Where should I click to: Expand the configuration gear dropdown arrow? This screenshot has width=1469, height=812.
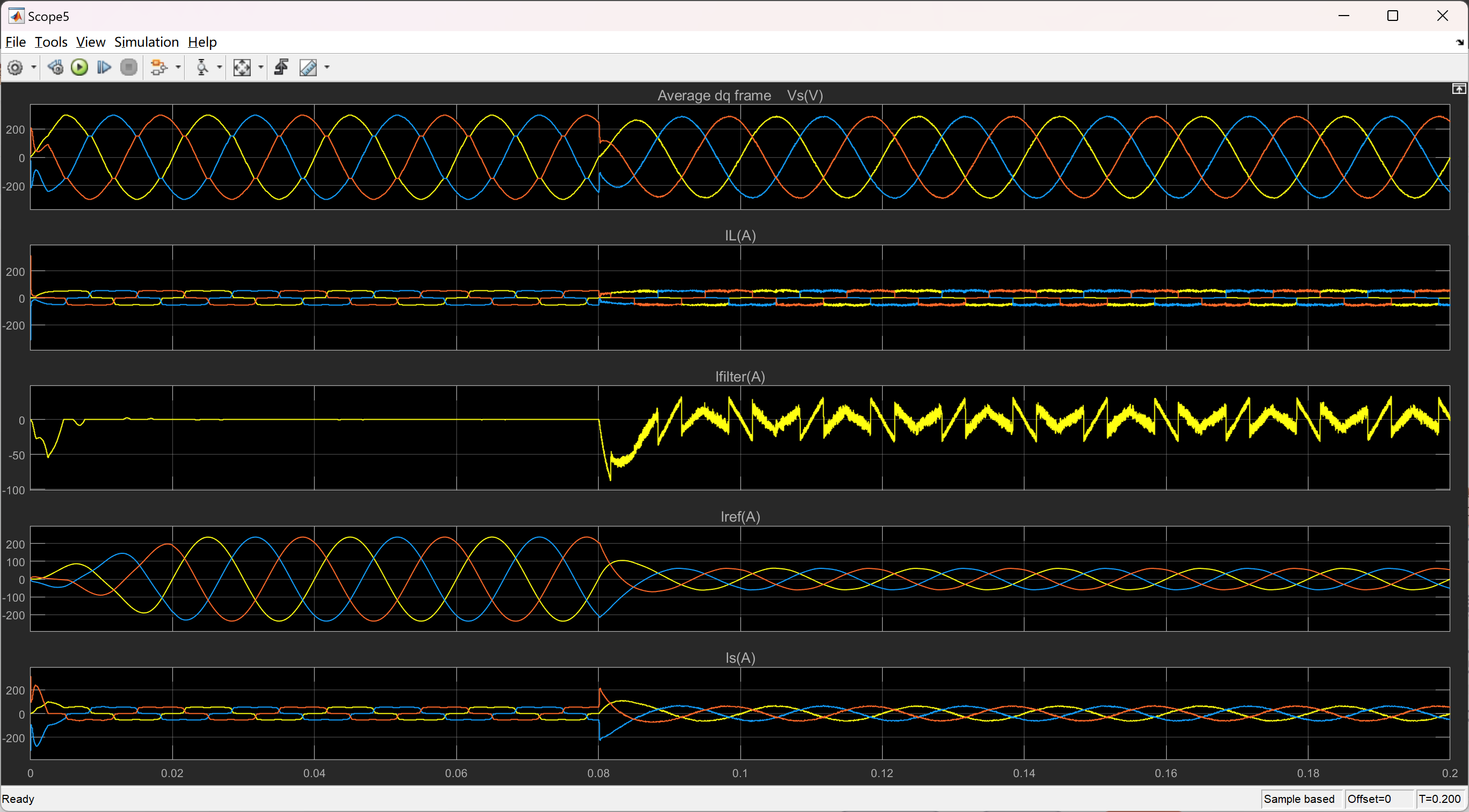tap(34, 68)
